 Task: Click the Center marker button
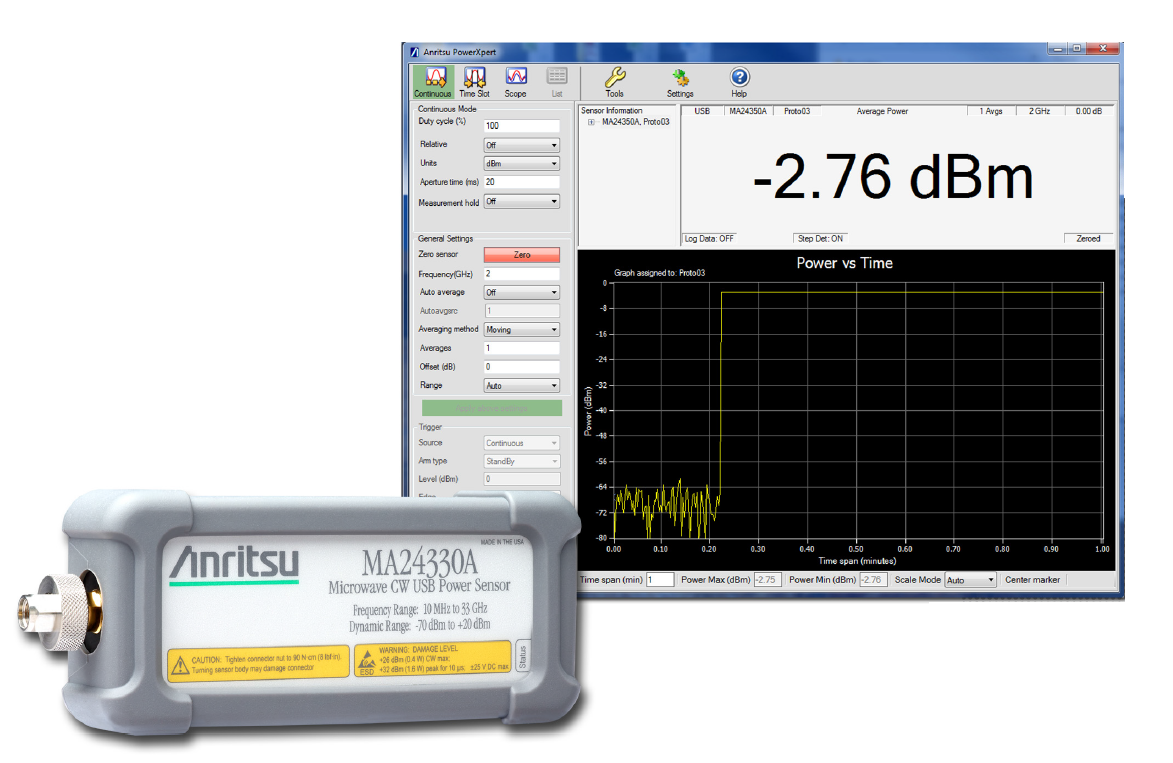(1032, 580)
